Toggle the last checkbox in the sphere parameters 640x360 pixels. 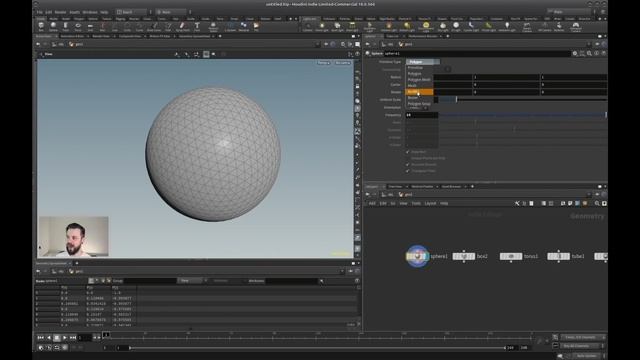[x=407, y=171]
